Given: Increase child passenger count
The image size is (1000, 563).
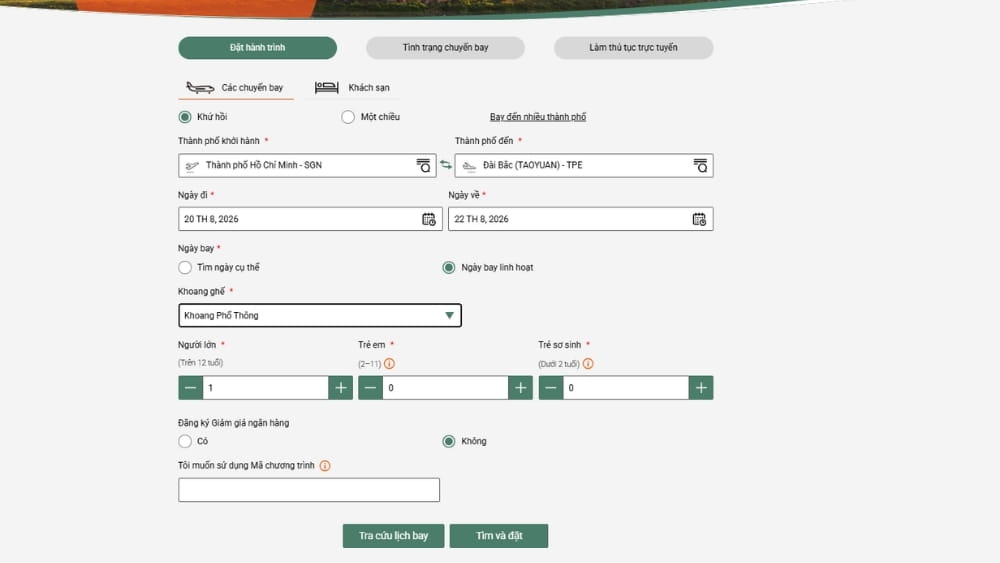Looking at the screenshot, I should [x=520, y=388].
